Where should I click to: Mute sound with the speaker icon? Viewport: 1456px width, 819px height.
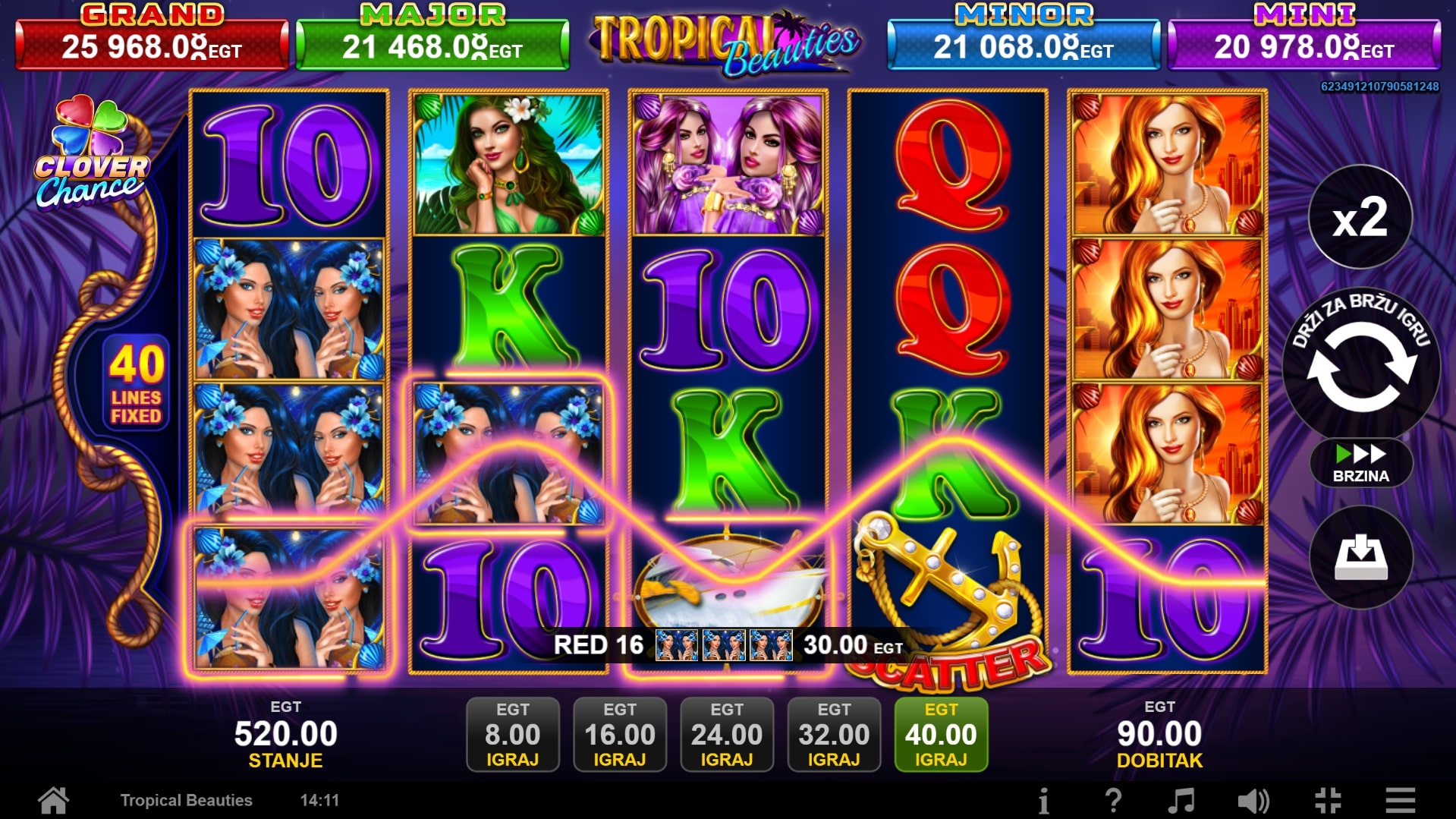tap(1253, 800)
